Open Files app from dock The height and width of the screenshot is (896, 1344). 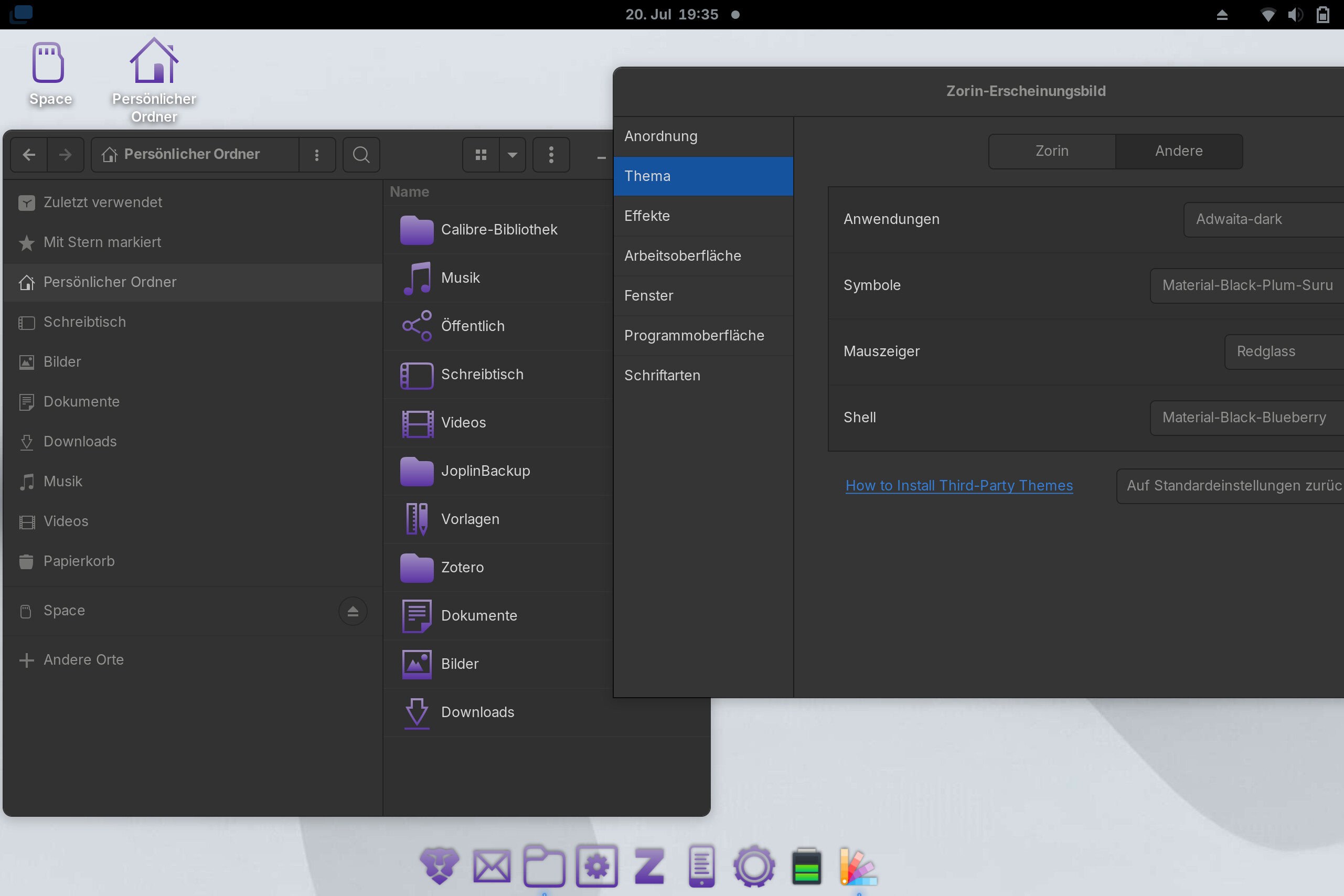544,866
